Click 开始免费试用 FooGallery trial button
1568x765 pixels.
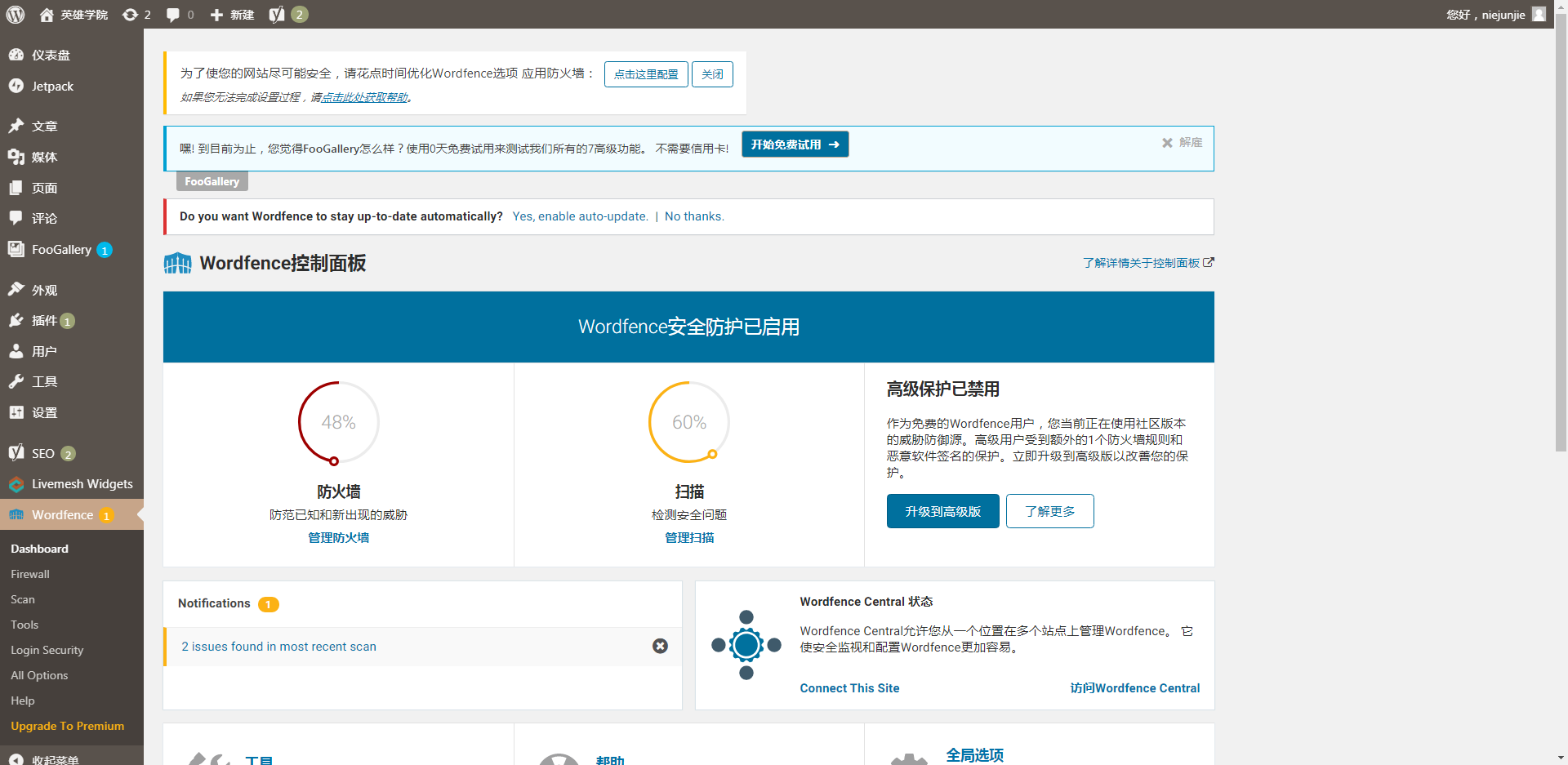click(795, 145)
